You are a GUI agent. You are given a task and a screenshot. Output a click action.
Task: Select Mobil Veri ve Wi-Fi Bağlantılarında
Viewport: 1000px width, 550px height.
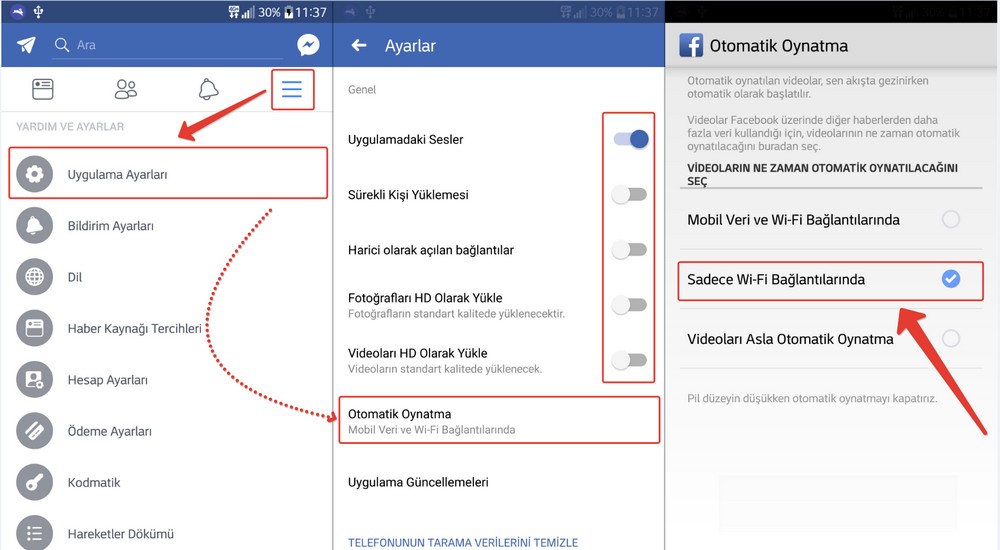point(950,220)
